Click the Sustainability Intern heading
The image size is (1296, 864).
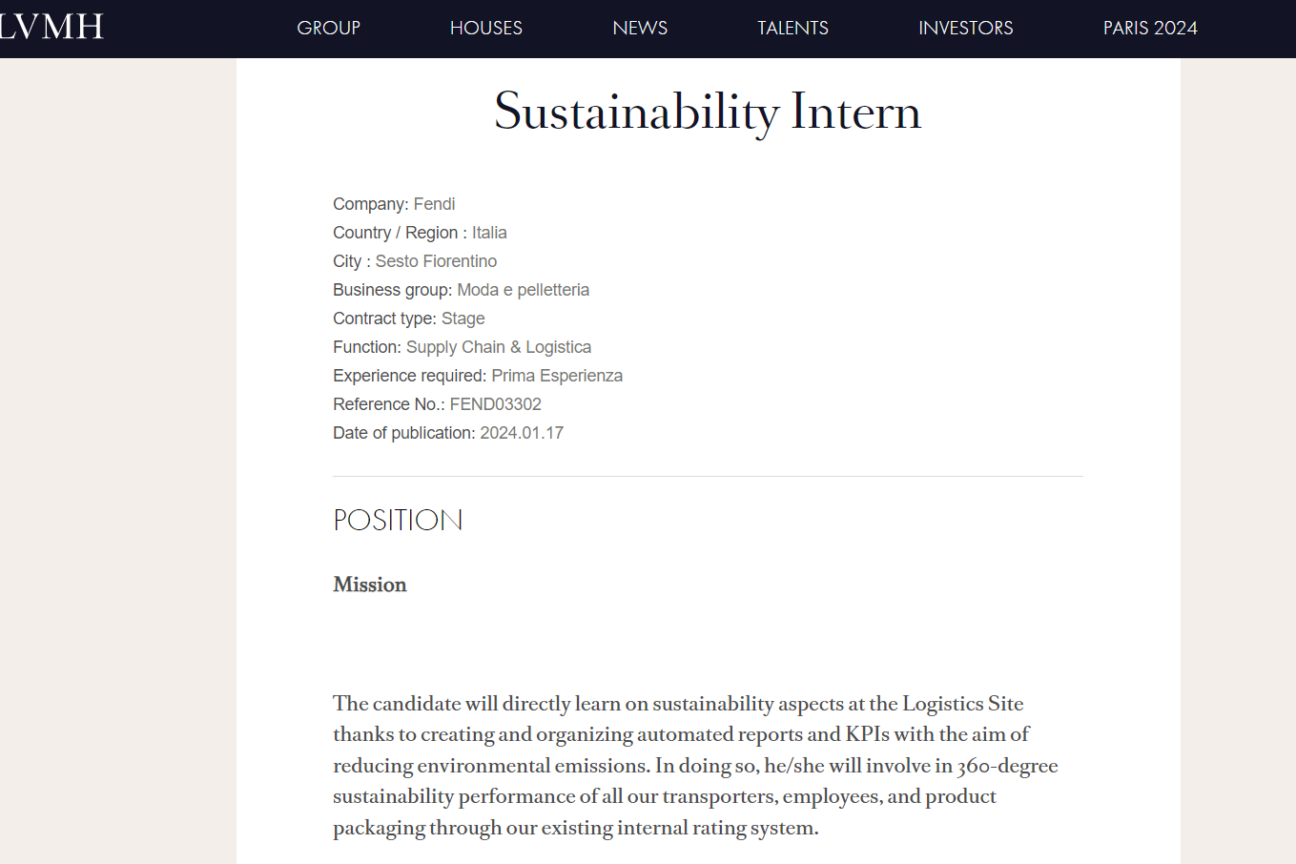pyautogui.click(x=708, y=111)
